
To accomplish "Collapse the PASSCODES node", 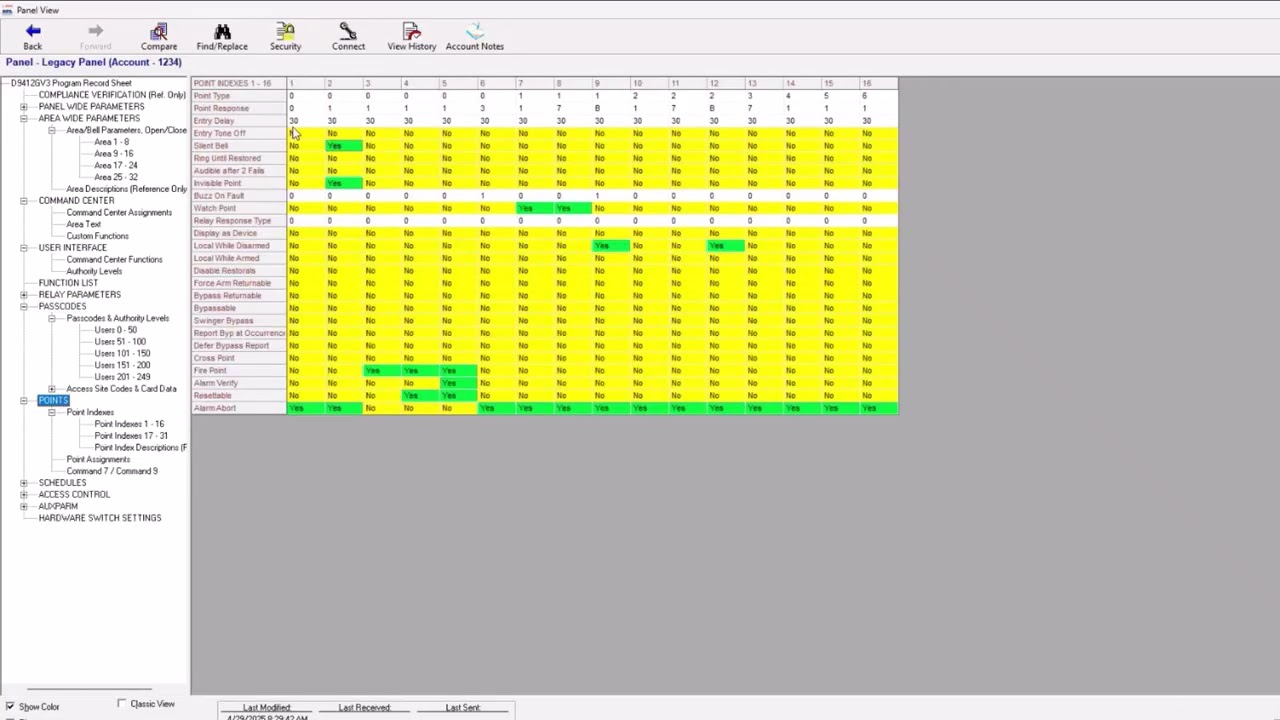I will [x=24, y=307].
